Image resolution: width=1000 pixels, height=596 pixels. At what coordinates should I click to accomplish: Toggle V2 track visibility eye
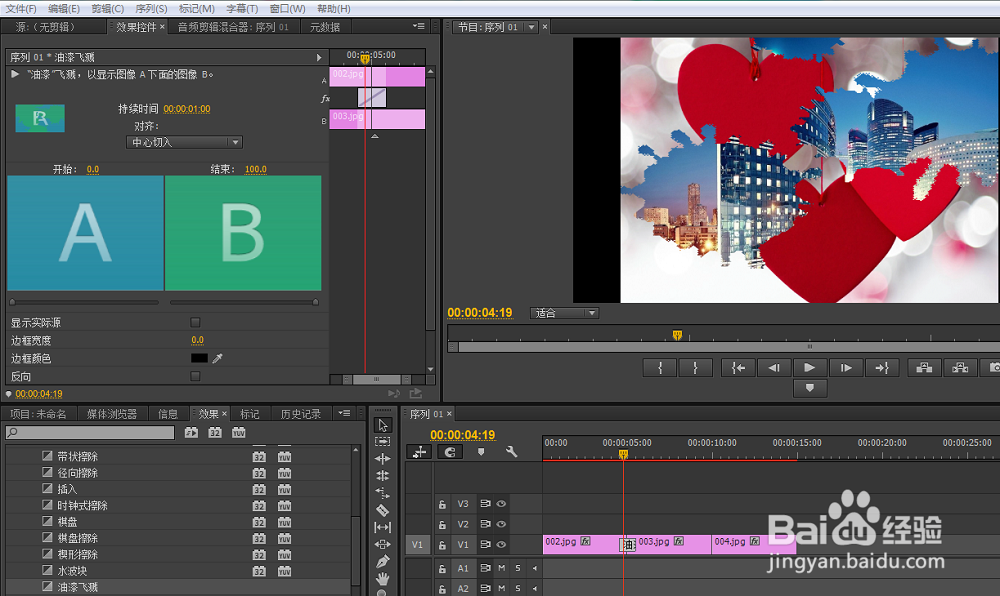pos(501,524)
